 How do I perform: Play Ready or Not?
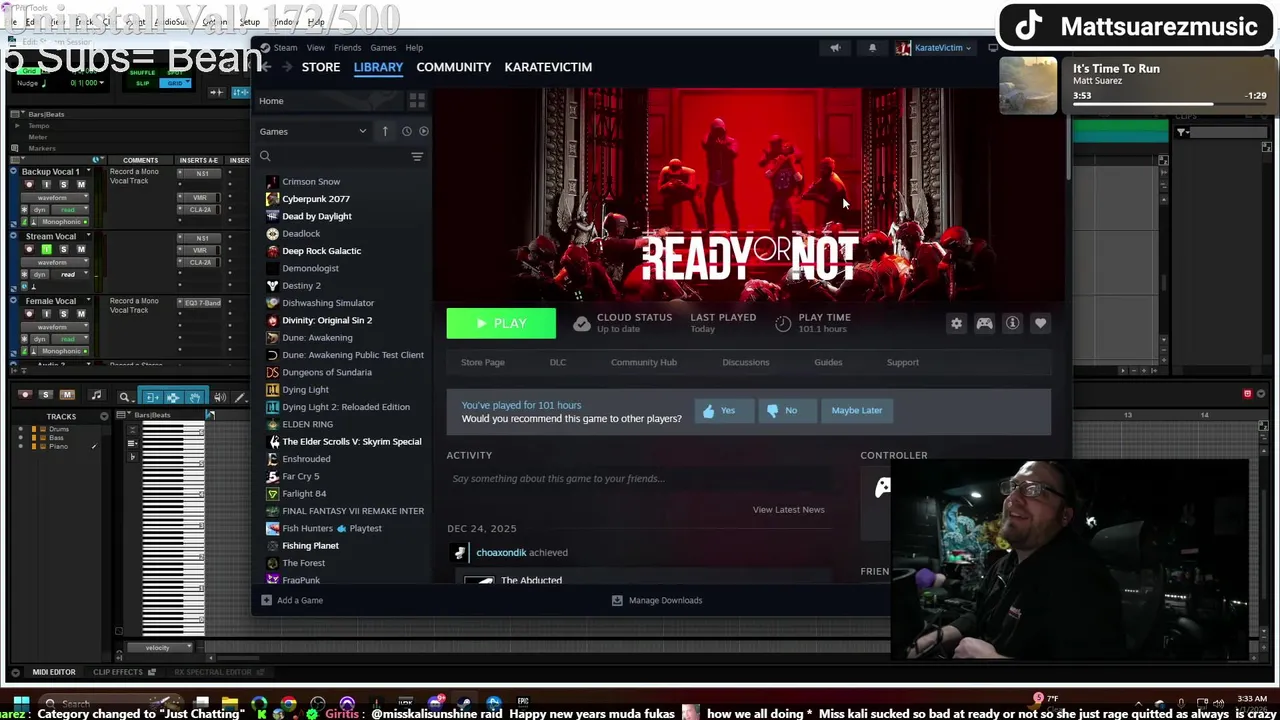pos(501,323)
